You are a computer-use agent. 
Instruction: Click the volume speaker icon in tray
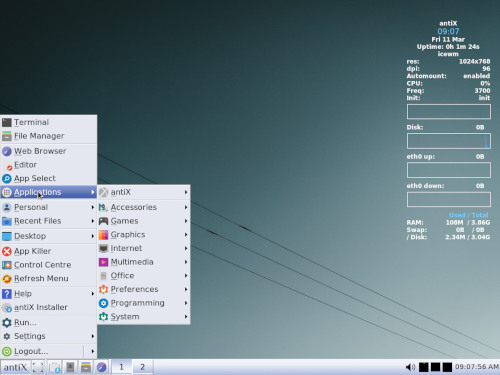(x=410, y=367)
